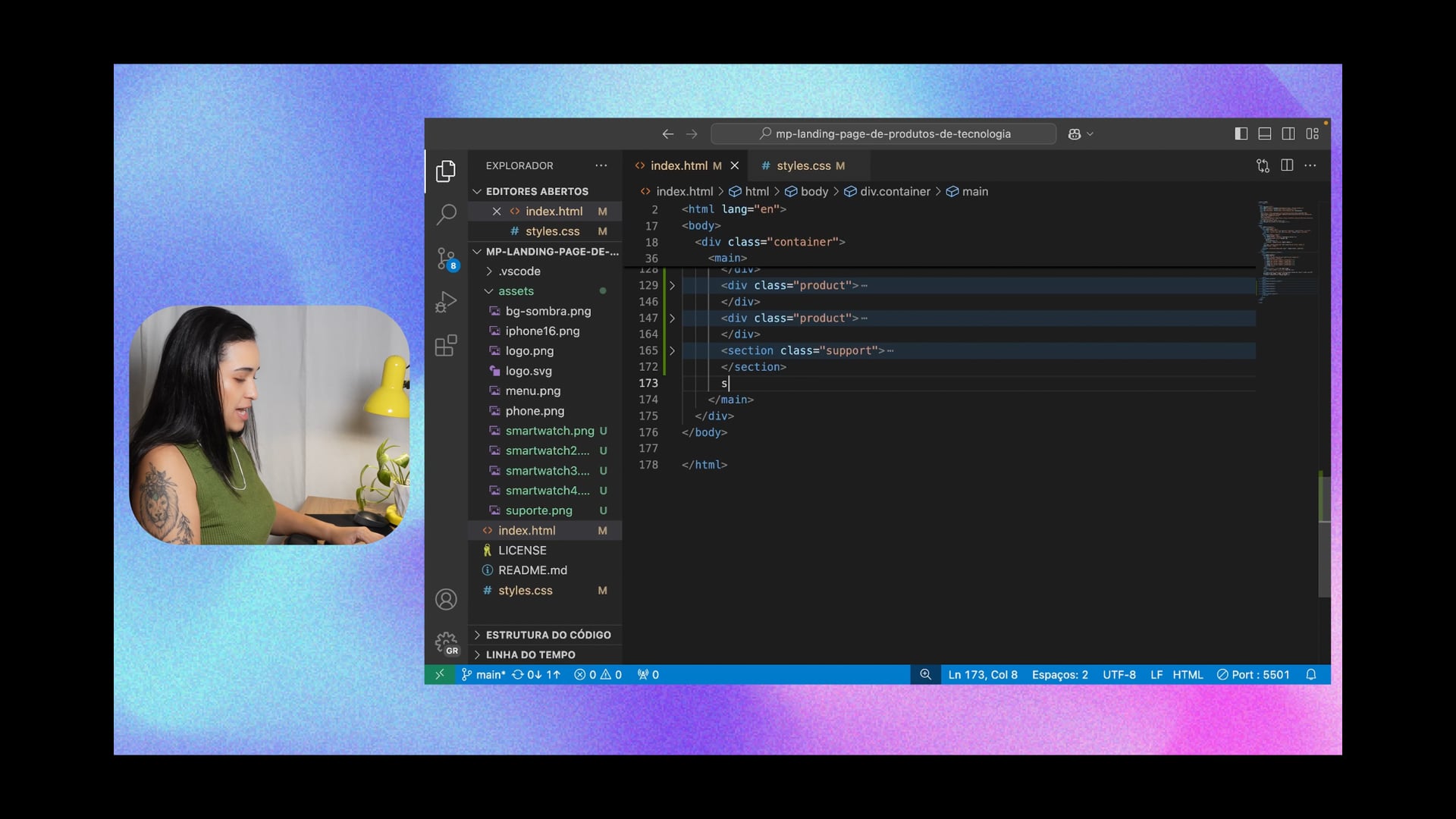Click the Port : 5501 Live Server button

point(1253,675)
